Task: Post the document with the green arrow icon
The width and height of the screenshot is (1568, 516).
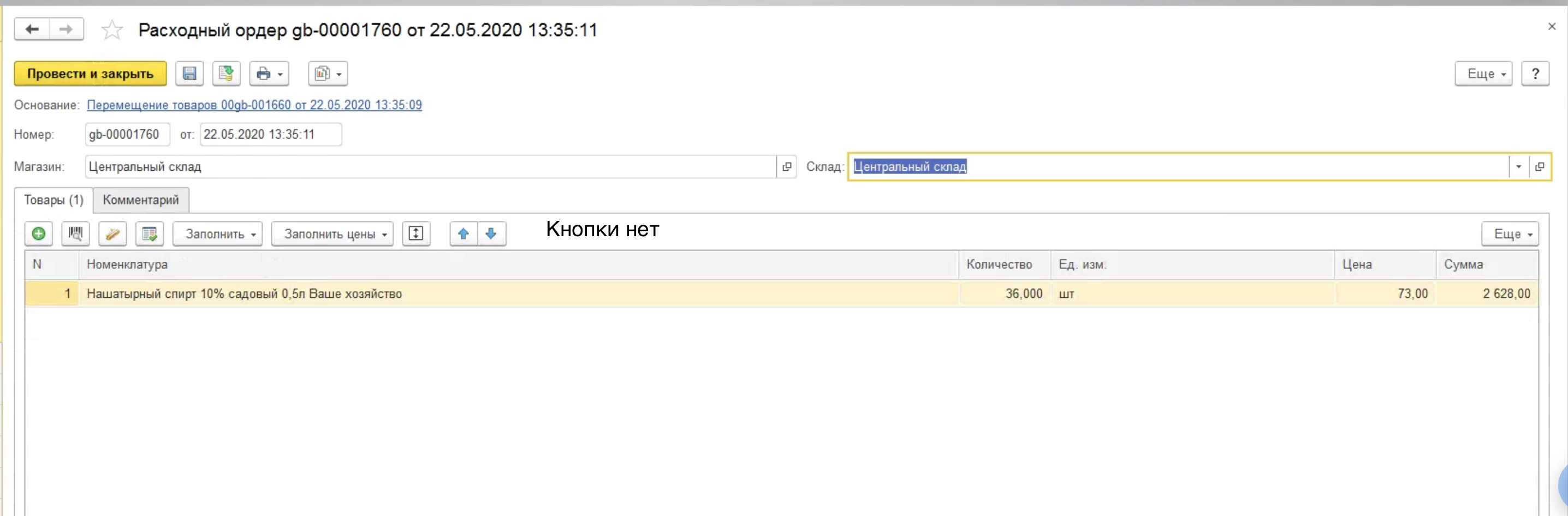Action: coord(226,74)
